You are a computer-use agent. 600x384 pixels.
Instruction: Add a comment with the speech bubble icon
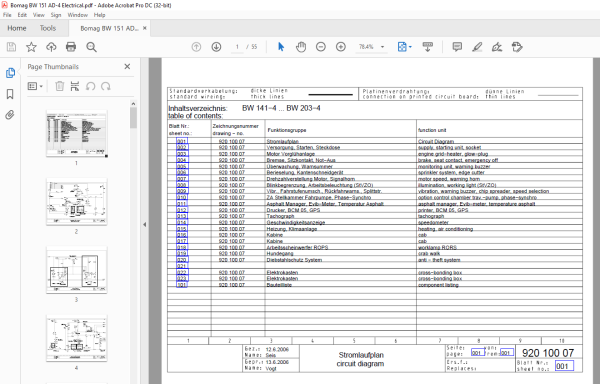457,47
